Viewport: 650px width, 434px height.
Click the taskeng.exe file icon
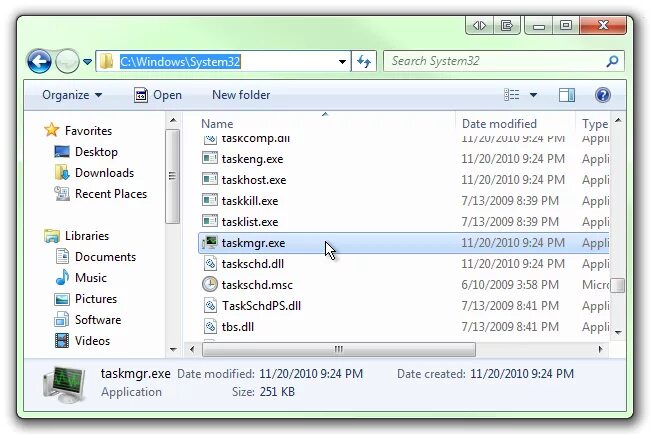[x=210, y=158]
